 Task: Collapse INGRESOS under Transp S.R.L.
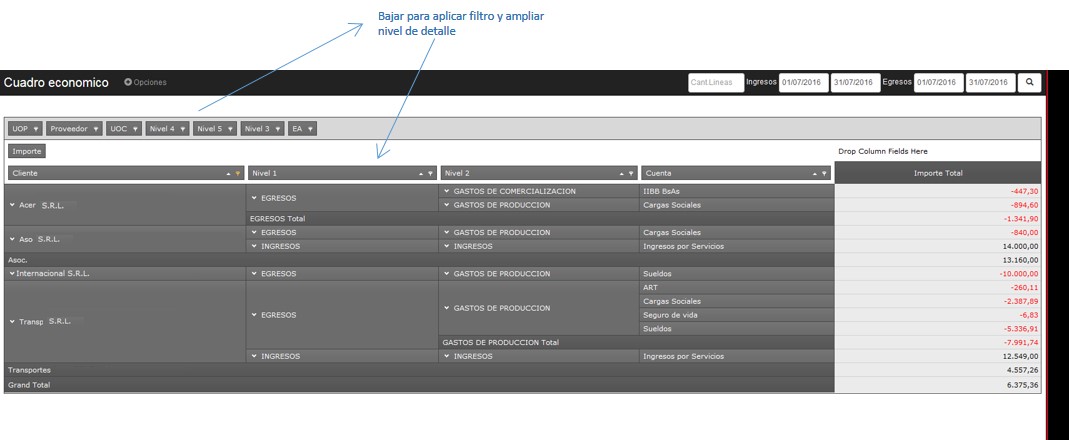[x=254, y=356]
